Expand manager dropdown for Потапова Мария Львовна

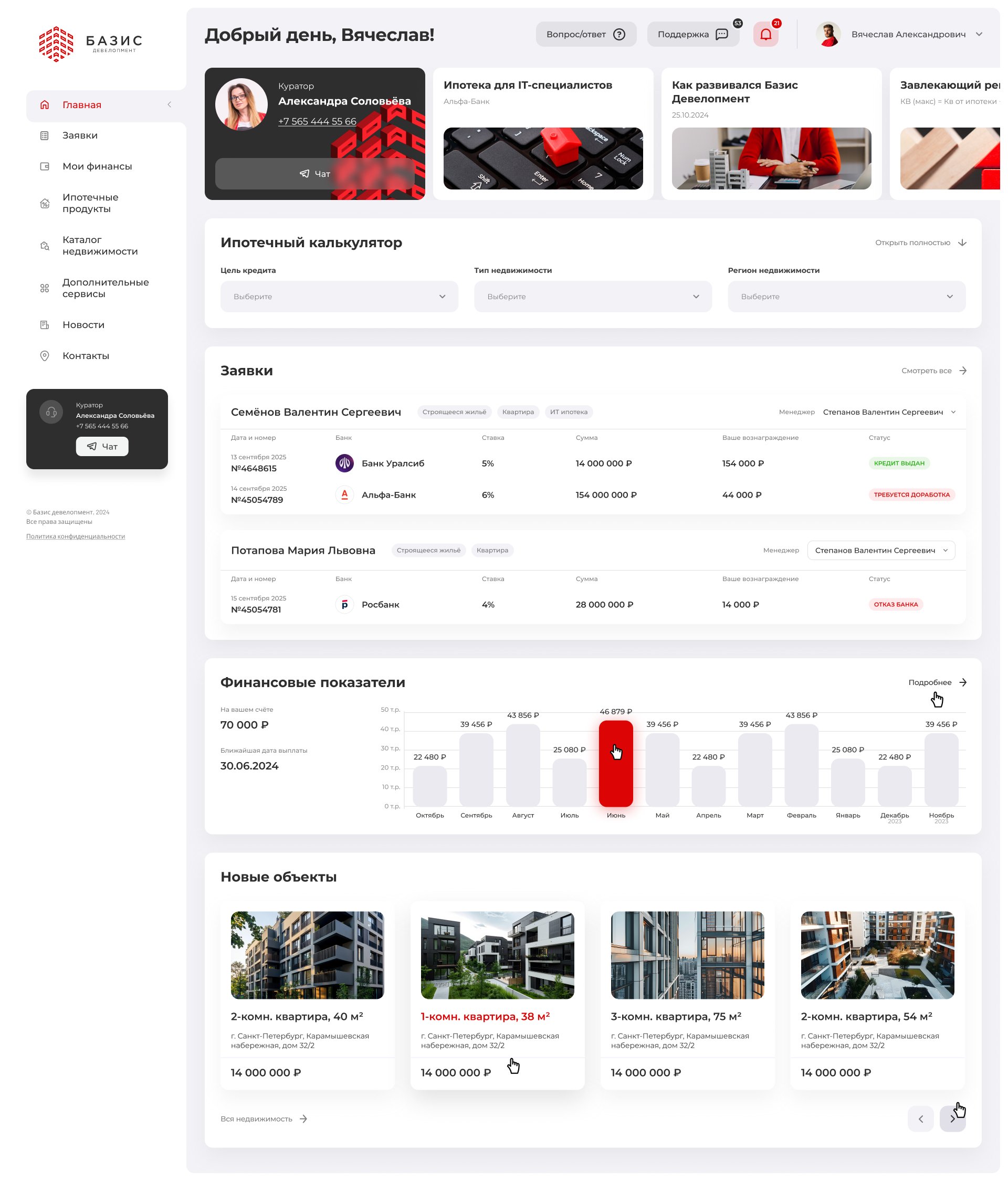[x=881, y=550]
